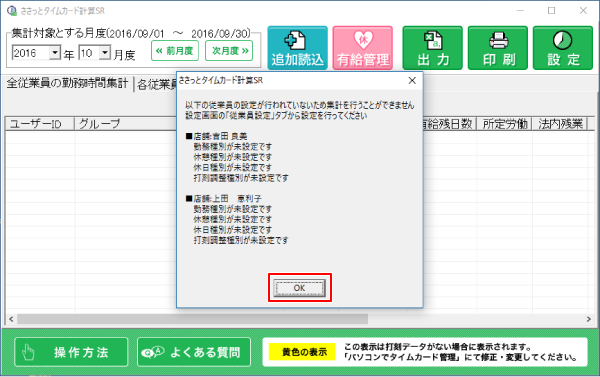The width and height of the screenshot is (600, 377).
Task: Maximize the main application window
Action: coord(551,10)
